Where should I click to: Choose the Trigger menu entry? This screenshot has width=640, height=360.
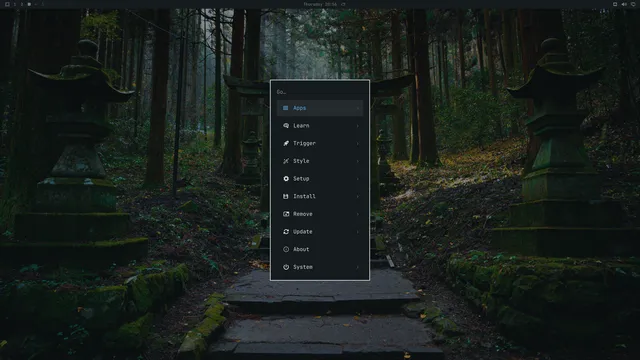[320, 143]
